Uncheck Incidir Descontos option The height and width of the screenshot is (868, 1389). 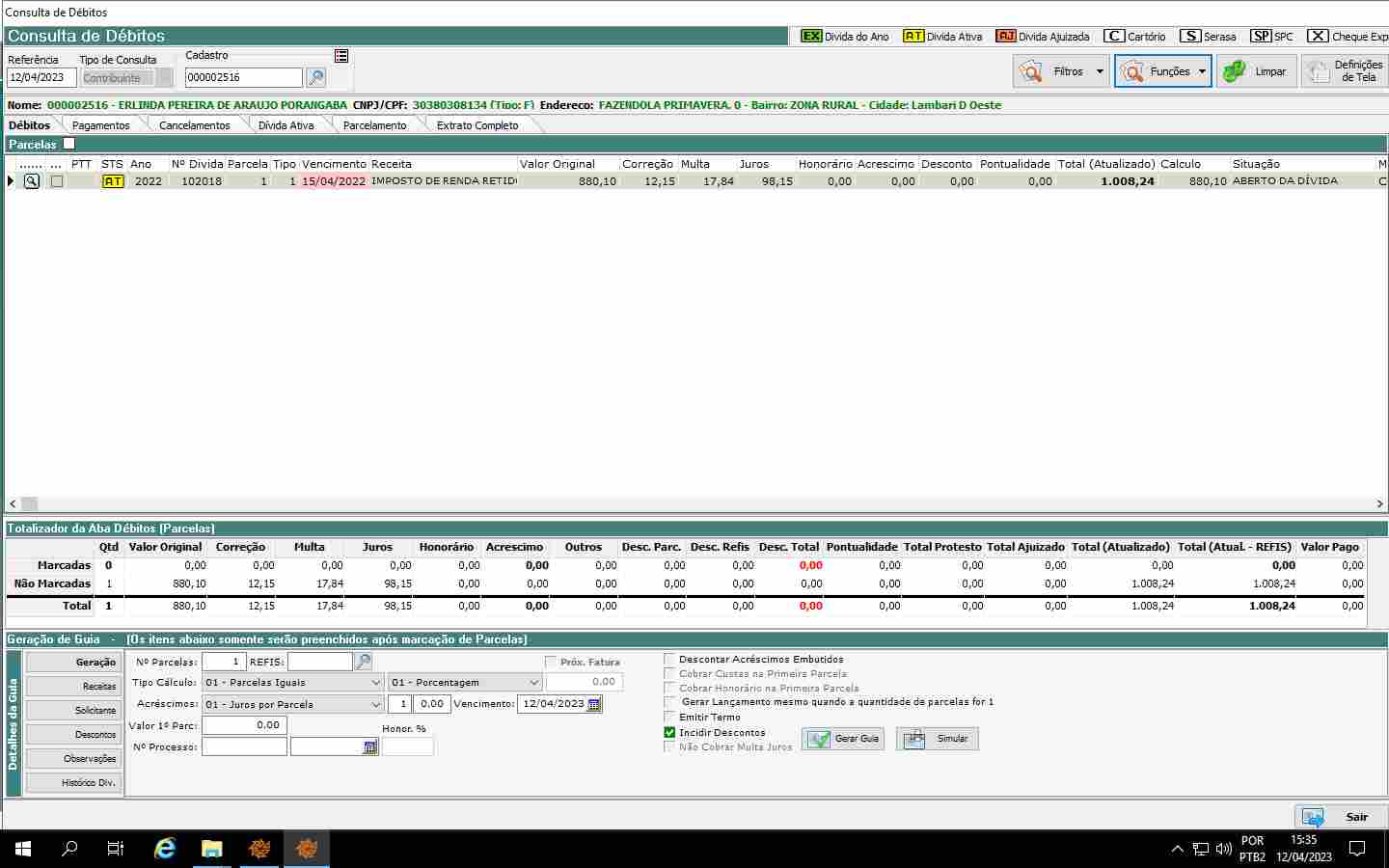tap(670, 733)
